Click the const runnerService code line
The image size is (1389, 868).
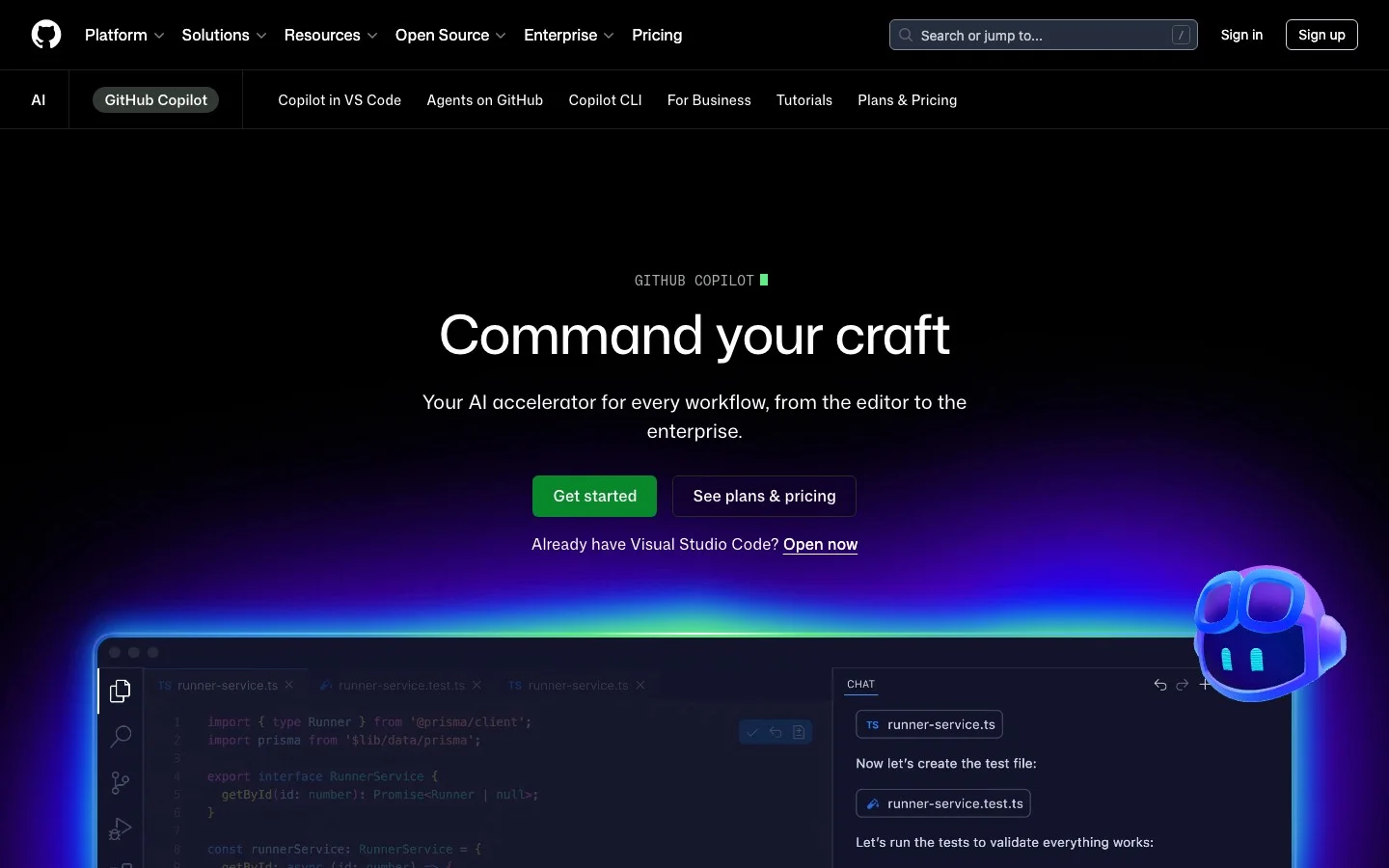click(x=344, y=850)
